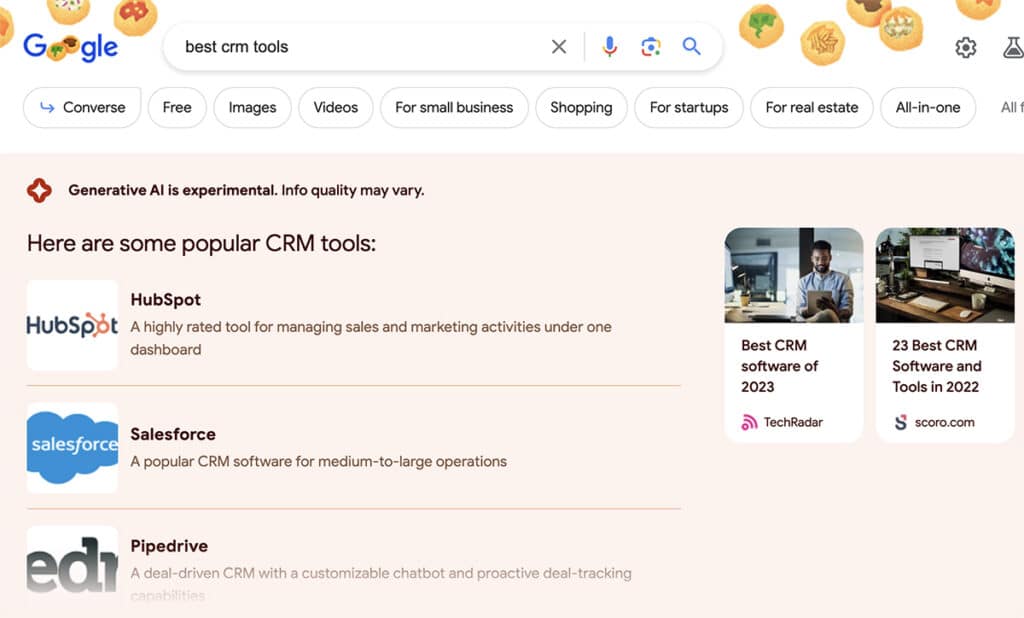Click the TechRadar card photo
The width and height of the screenshot is (1024, 618).
(x=794, y=275)
